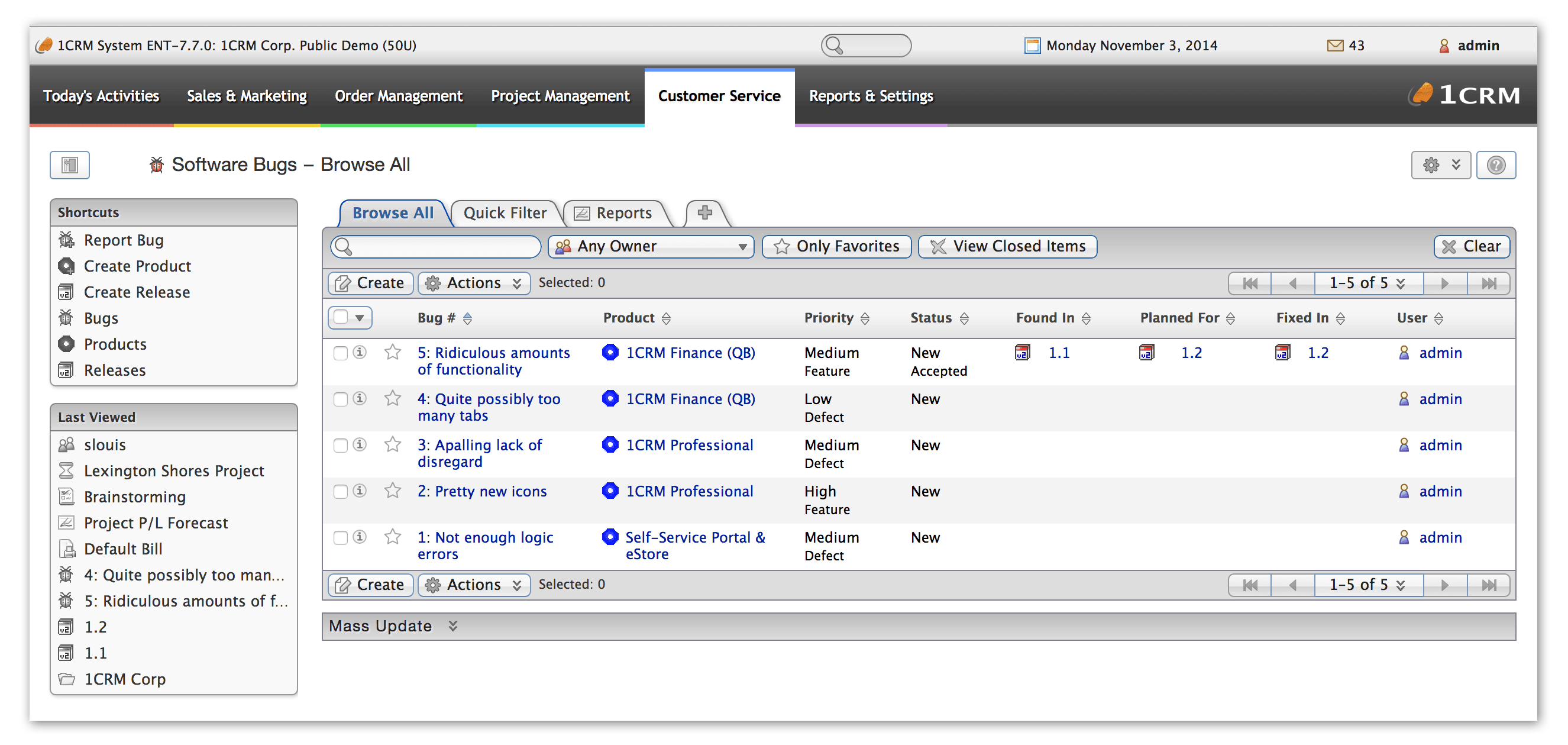Viewport: 1568px width, 745px height.
Task: Click the list filter search field
Action: pyautogui.click(x=435, y=247)
